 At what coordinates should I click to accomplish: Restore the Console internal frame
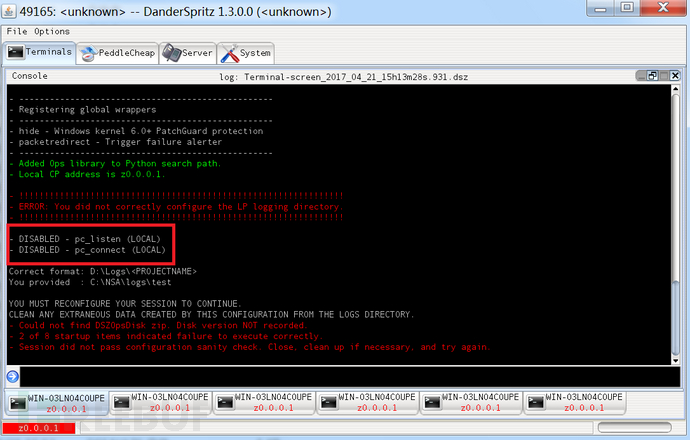coord(653,76)
